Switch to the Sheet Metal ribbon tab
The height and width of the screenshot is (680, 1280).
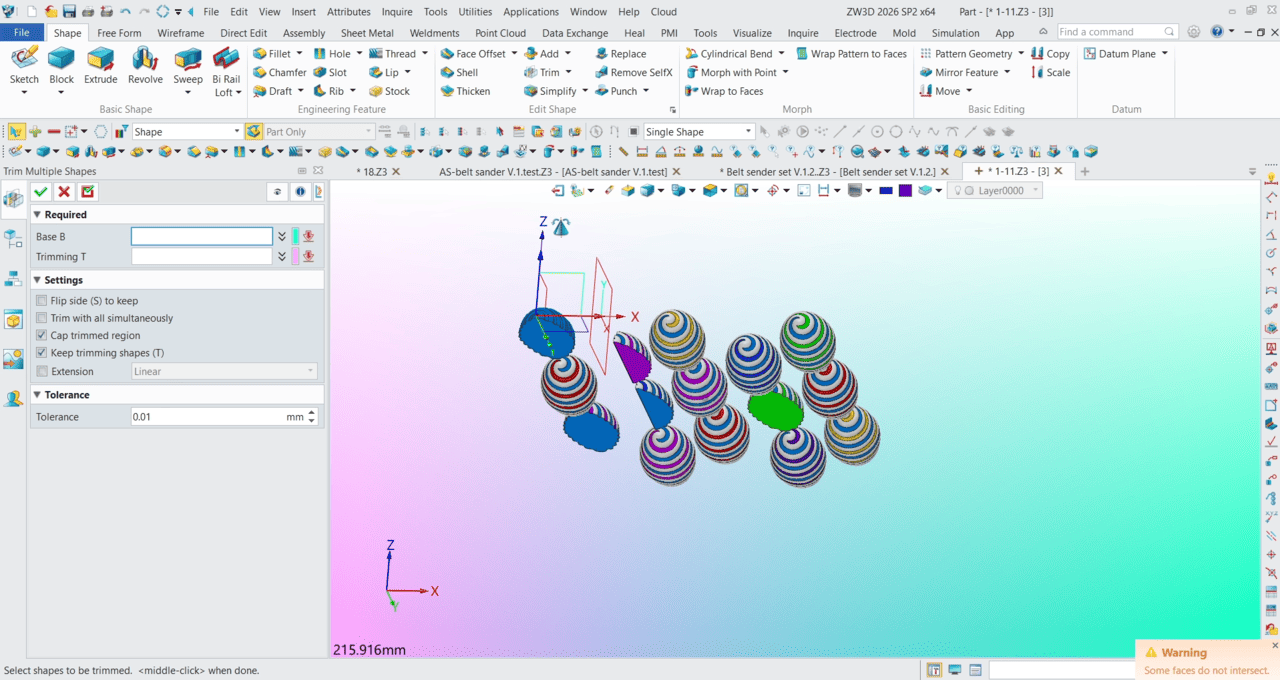(367, 33)
